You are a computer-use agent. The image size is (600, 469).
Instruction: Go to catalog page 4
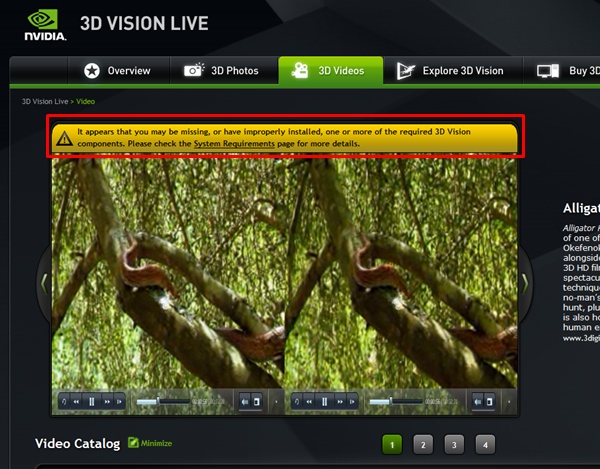coord(485,445)
